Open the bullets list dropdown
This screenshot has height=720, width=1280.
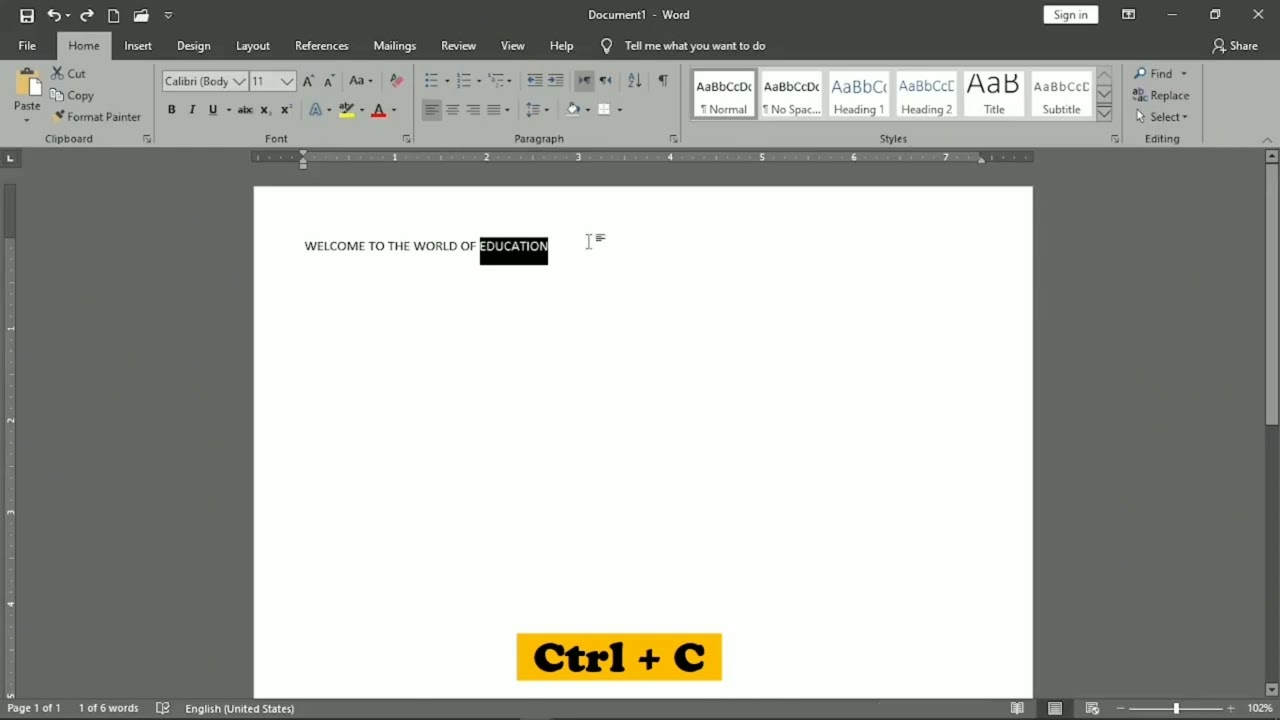(x=447, y=81)
